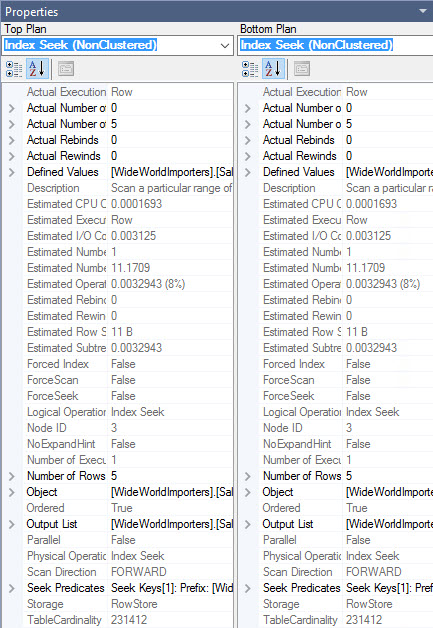The image size is (433, 628).
Task: Expand Bottom Plan Output List row
Action: tap(248, 524)
